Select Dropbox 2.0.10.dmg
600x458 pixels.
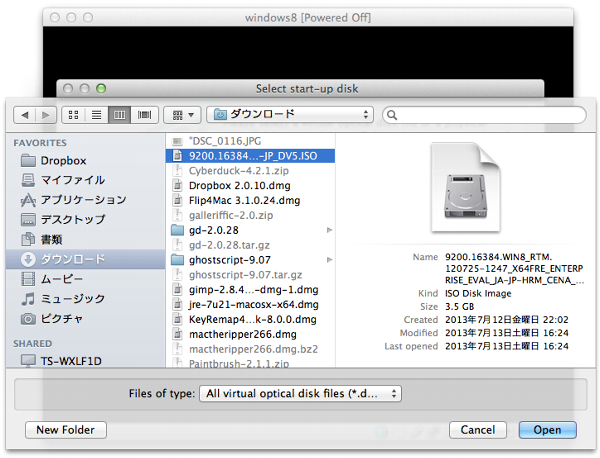250,186
